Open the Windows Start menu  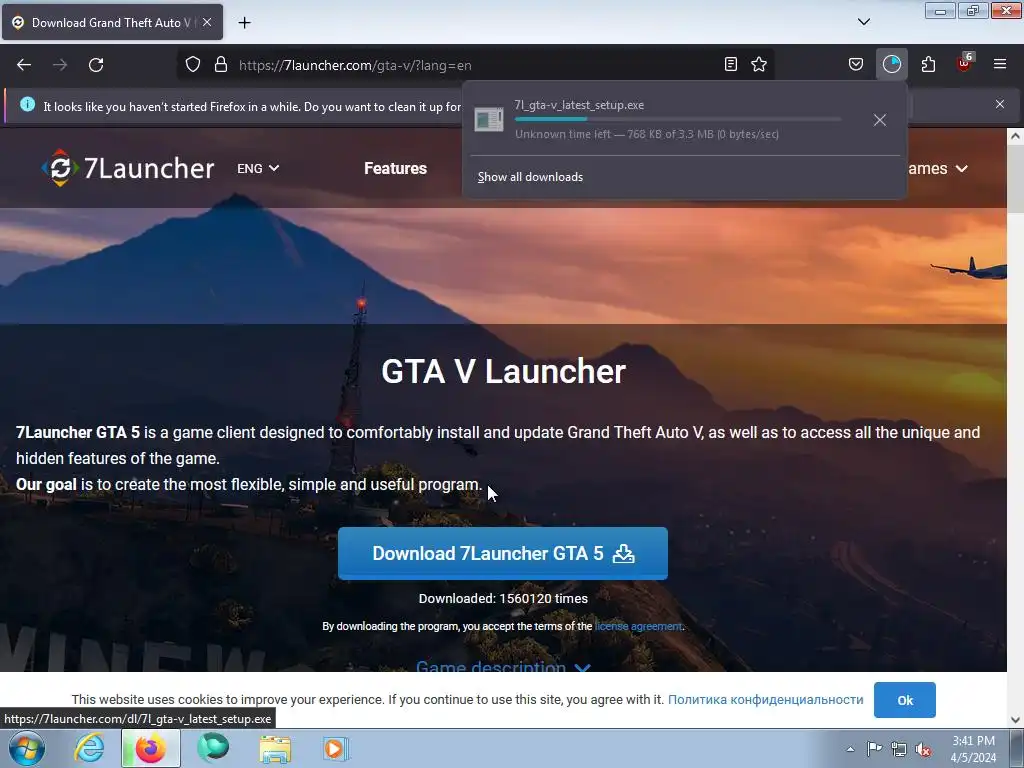(x=27, y=749)
